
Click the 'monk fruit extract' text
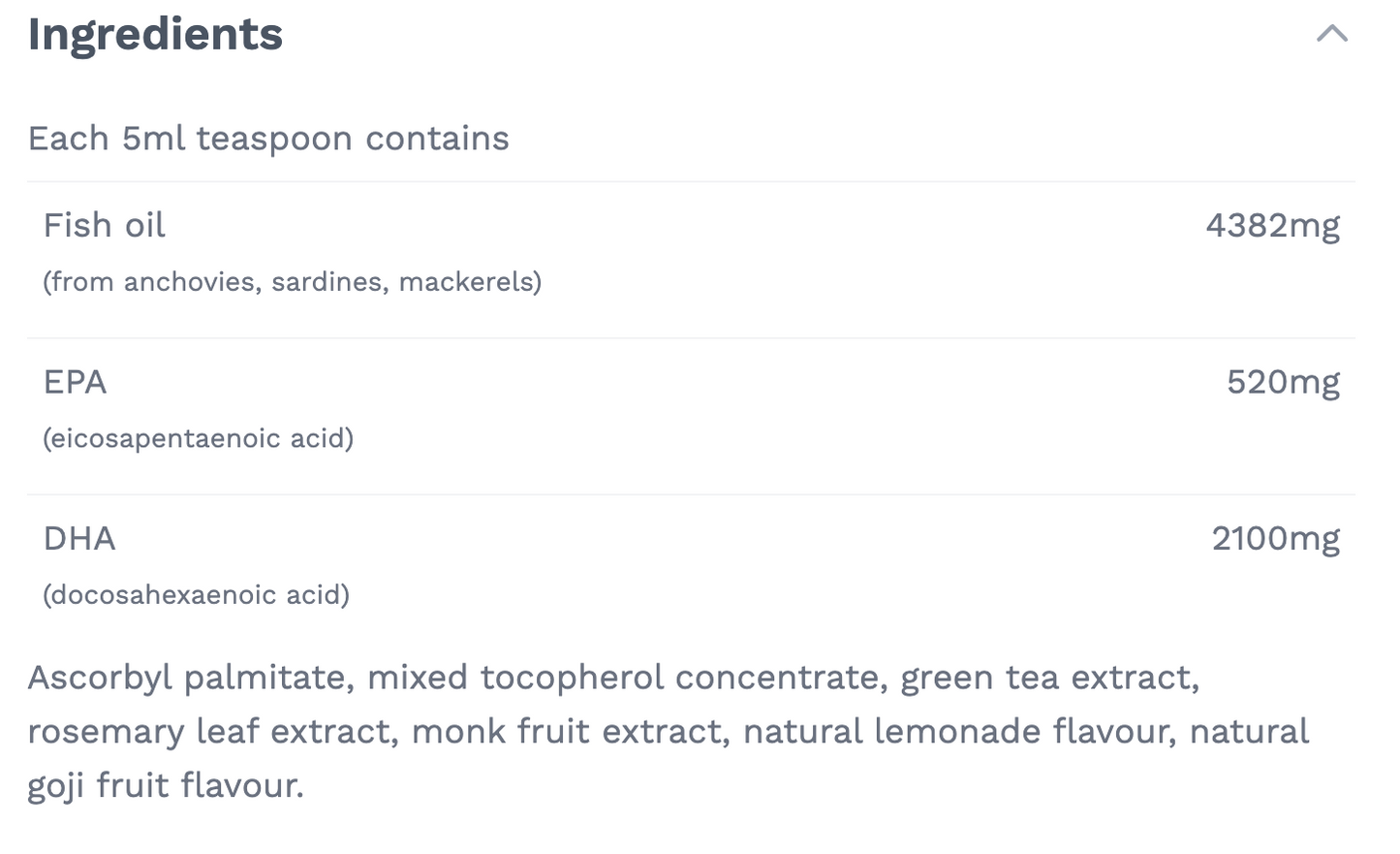(x=570, y=731)
